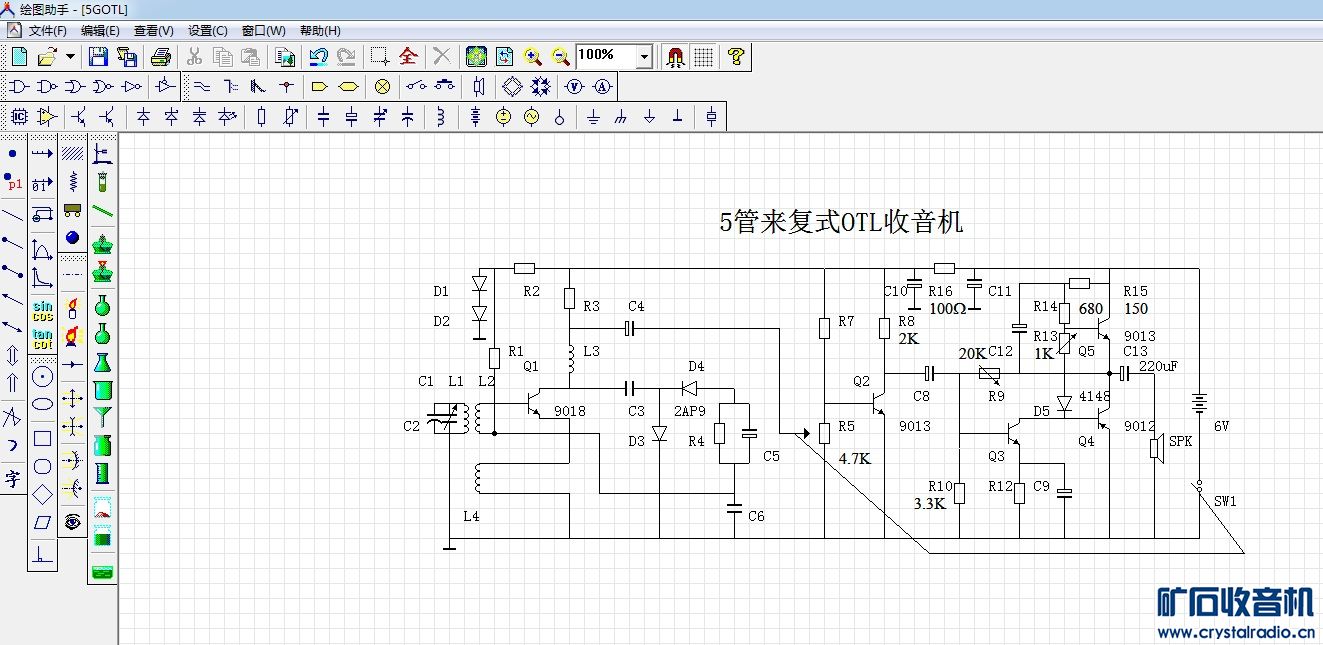The height and width of the screenshot is (645, 1323).
Task: Select the ground symbol
Action: click(593, 117)
